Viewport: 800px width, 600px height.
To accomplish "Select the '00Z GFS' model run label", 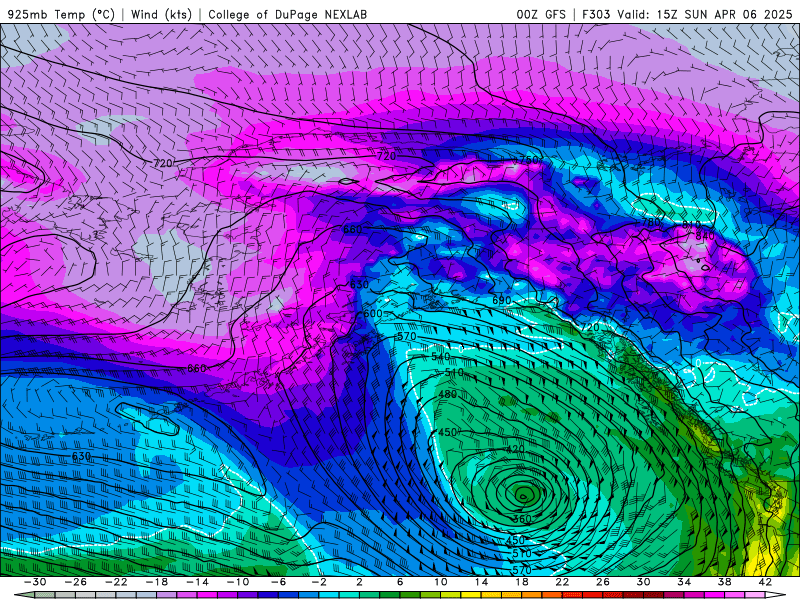I will click(x=541, y=15).
